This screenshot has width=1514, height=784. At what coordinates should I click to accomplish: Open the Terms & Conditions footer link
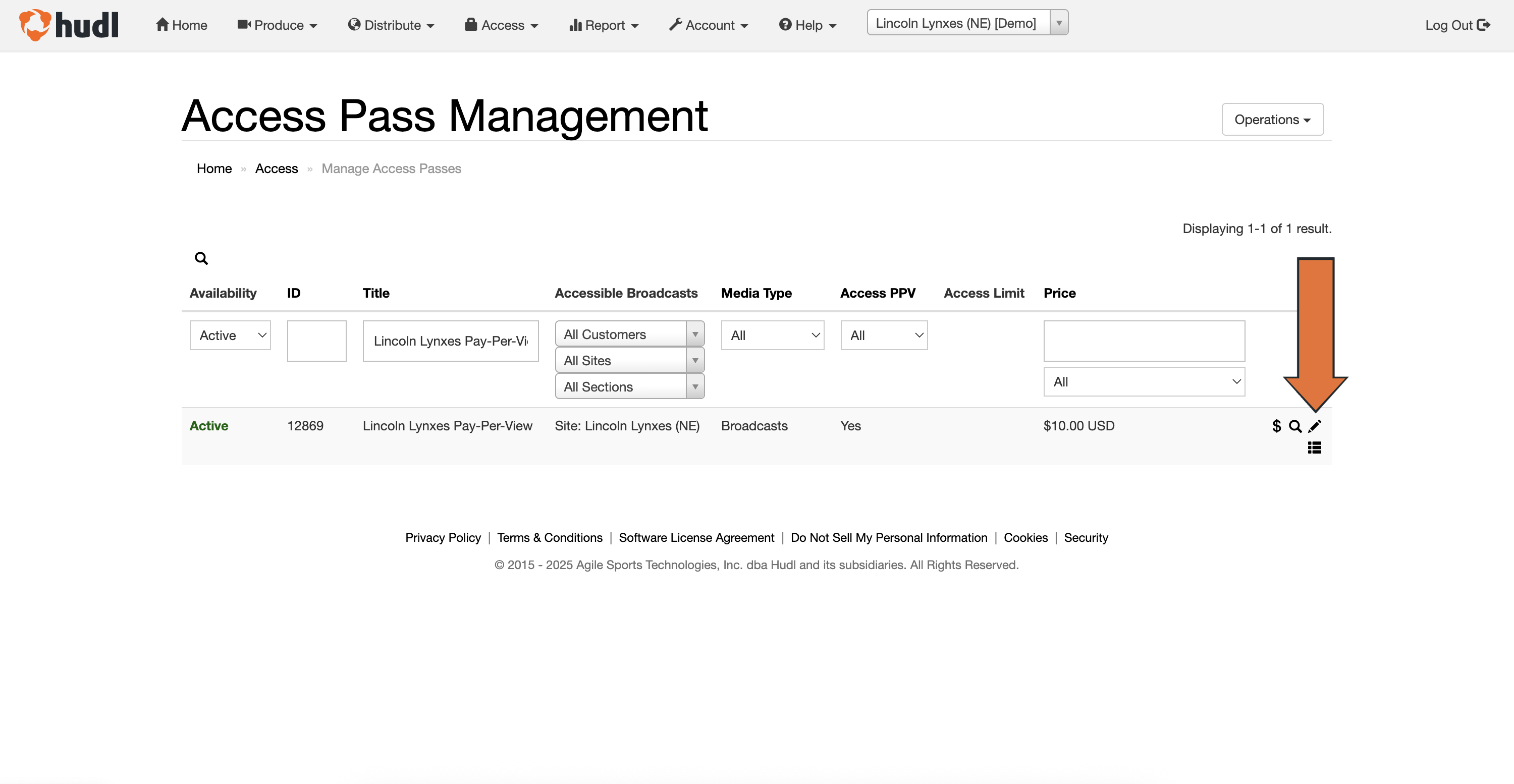(x=550, y=538)
